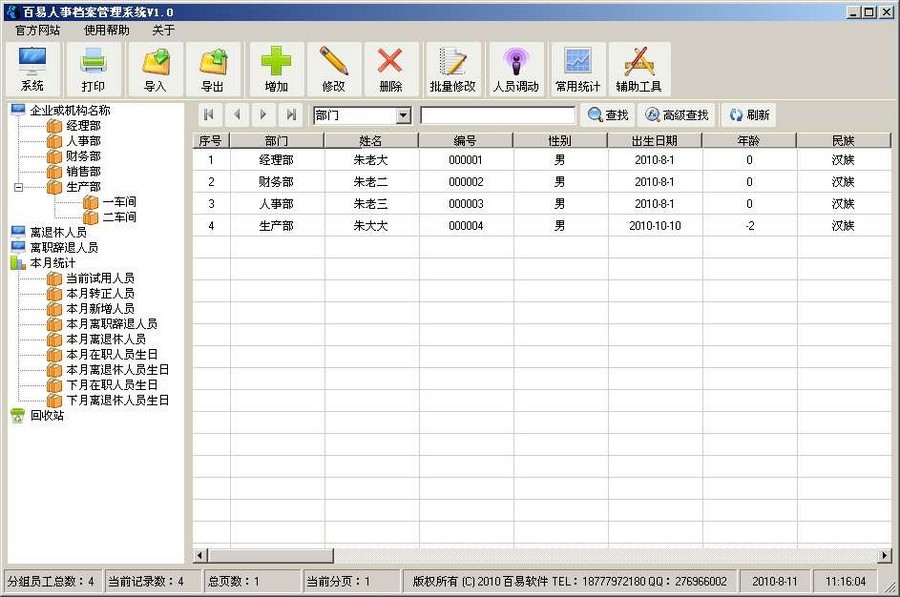Screen dimensions: 900x597
Task: Click the 导出 (Export) toolbar icon
Action: [x=212, y=68]
